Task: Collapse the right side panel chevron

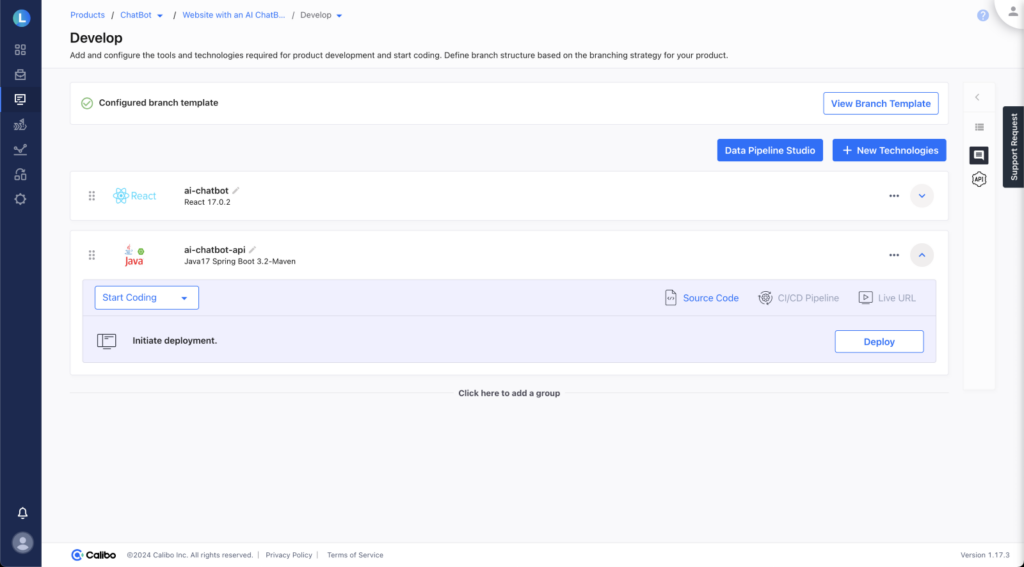Action: 978,97
